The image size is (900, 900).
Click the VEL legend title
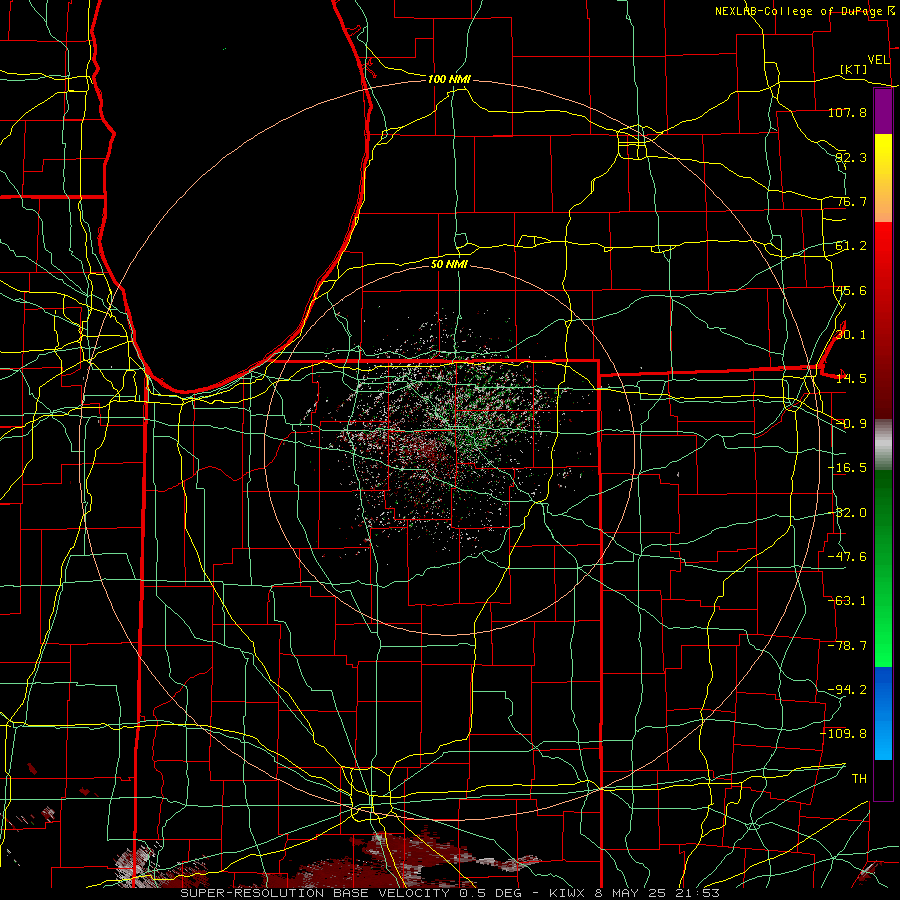pyautogui.click(x=879, y=60)
